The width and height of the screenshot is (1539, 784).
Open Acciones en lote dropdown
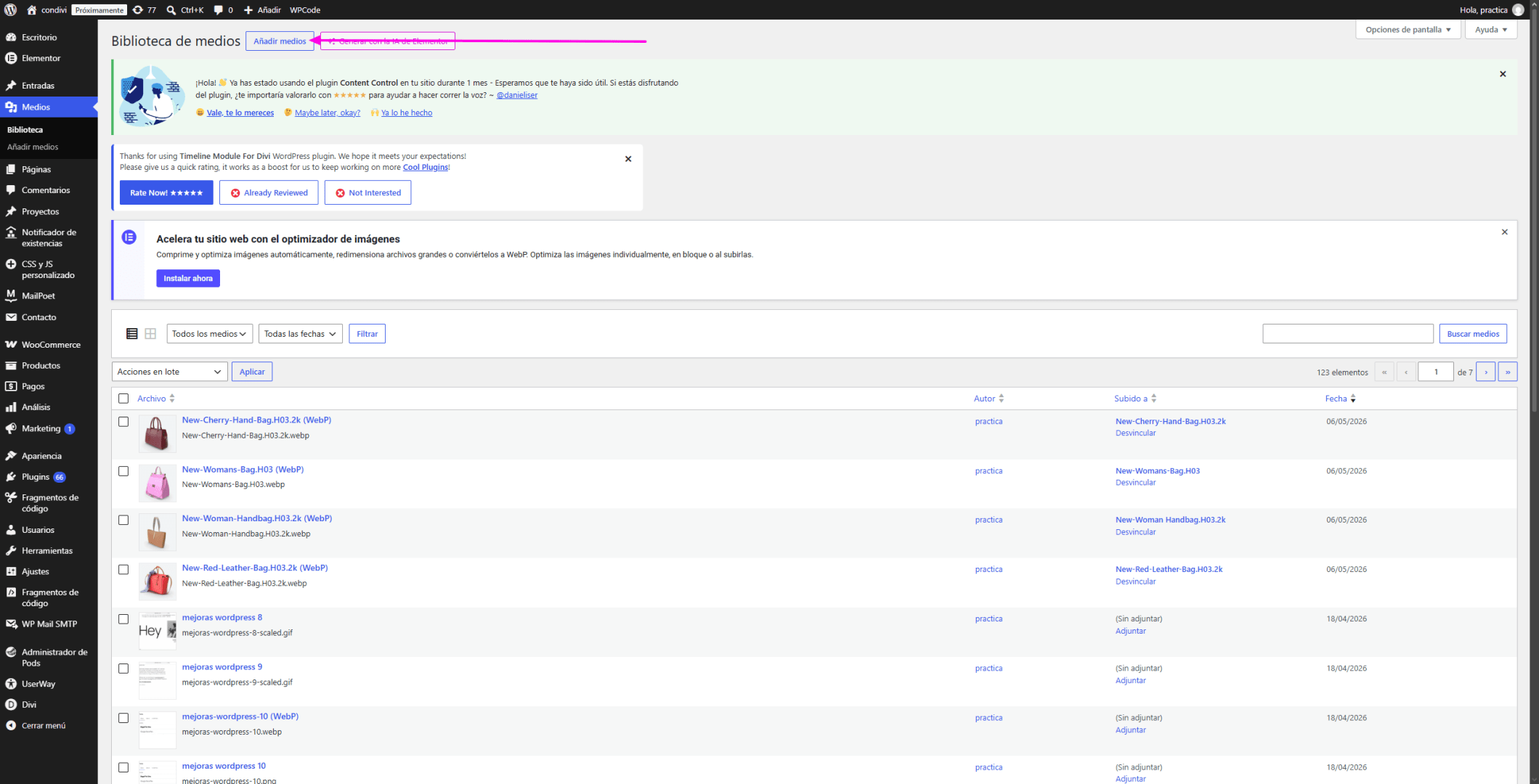click(x=169, y=372)
